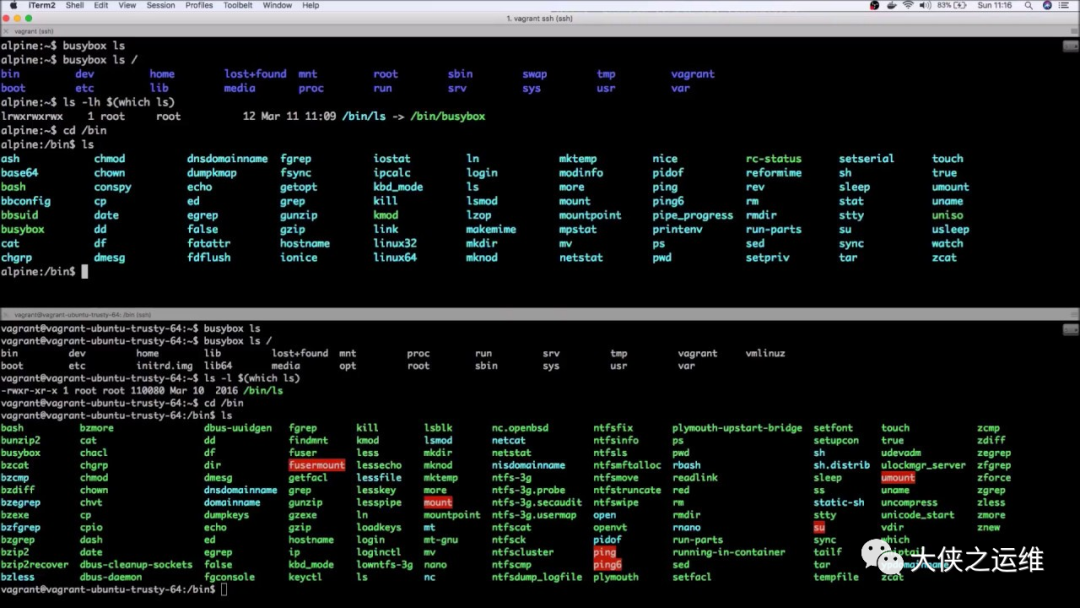This screenshot has height=608, width=1080.
Task: Click the alpine pane corner button
Action: (x=1070, y=46)
